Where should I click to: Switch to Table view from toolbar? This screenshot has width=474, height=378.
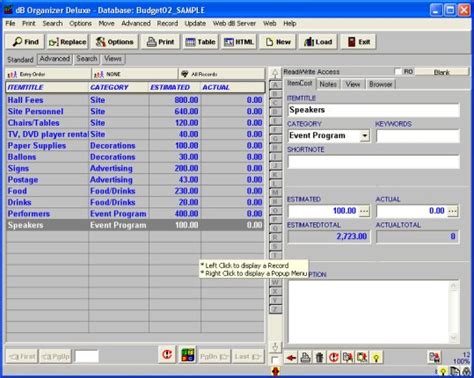pyautogui.click(x=200, y=42)
